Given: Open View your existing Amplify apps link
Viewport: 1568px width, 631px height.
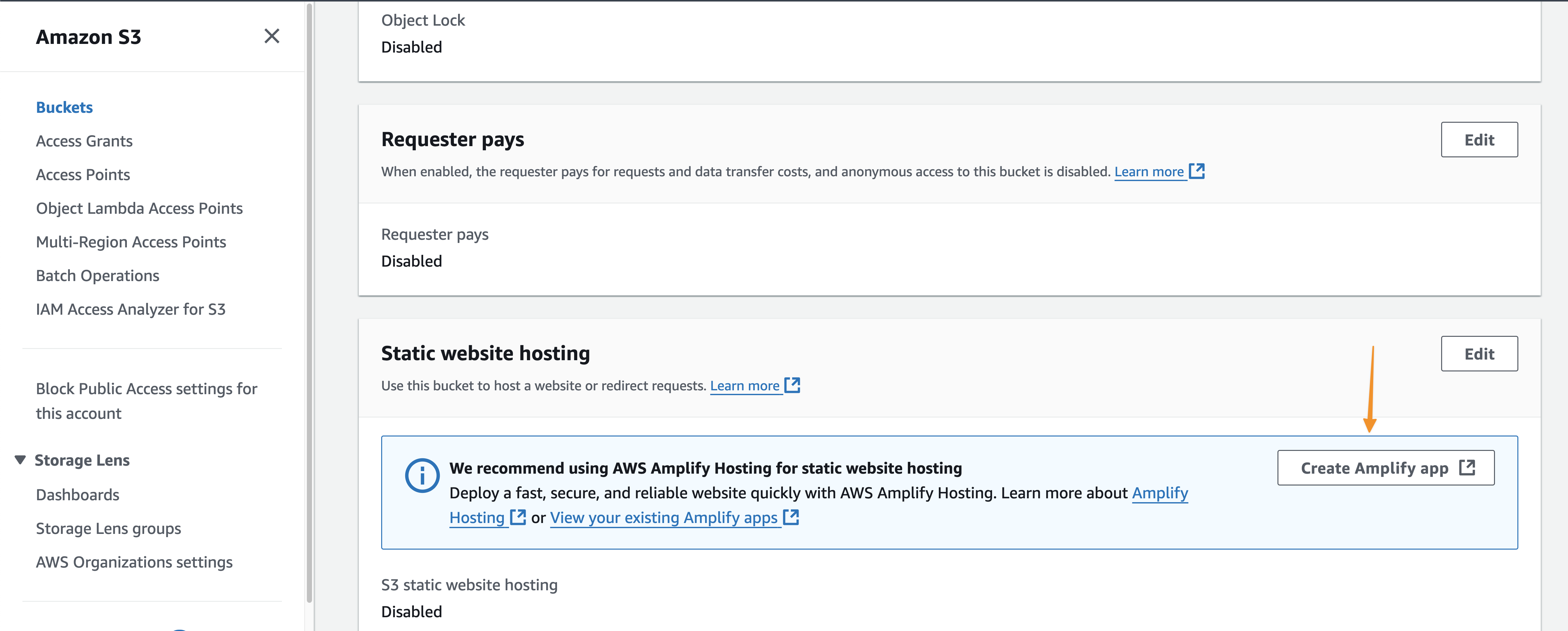Looking at the screenshot, I should tap(663, 518).
